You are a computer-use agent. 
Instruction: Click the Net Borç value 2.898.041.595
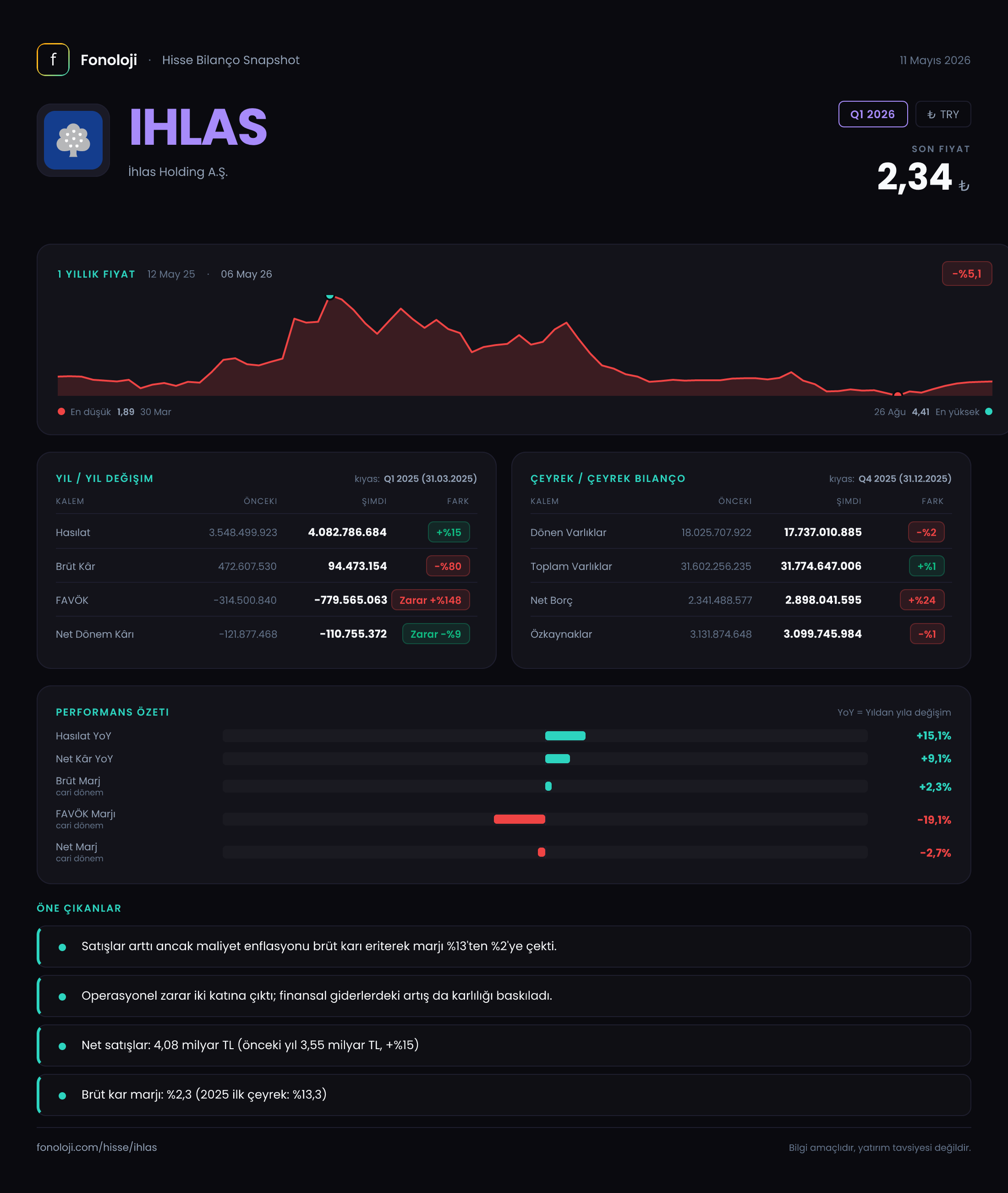[823, 600]
